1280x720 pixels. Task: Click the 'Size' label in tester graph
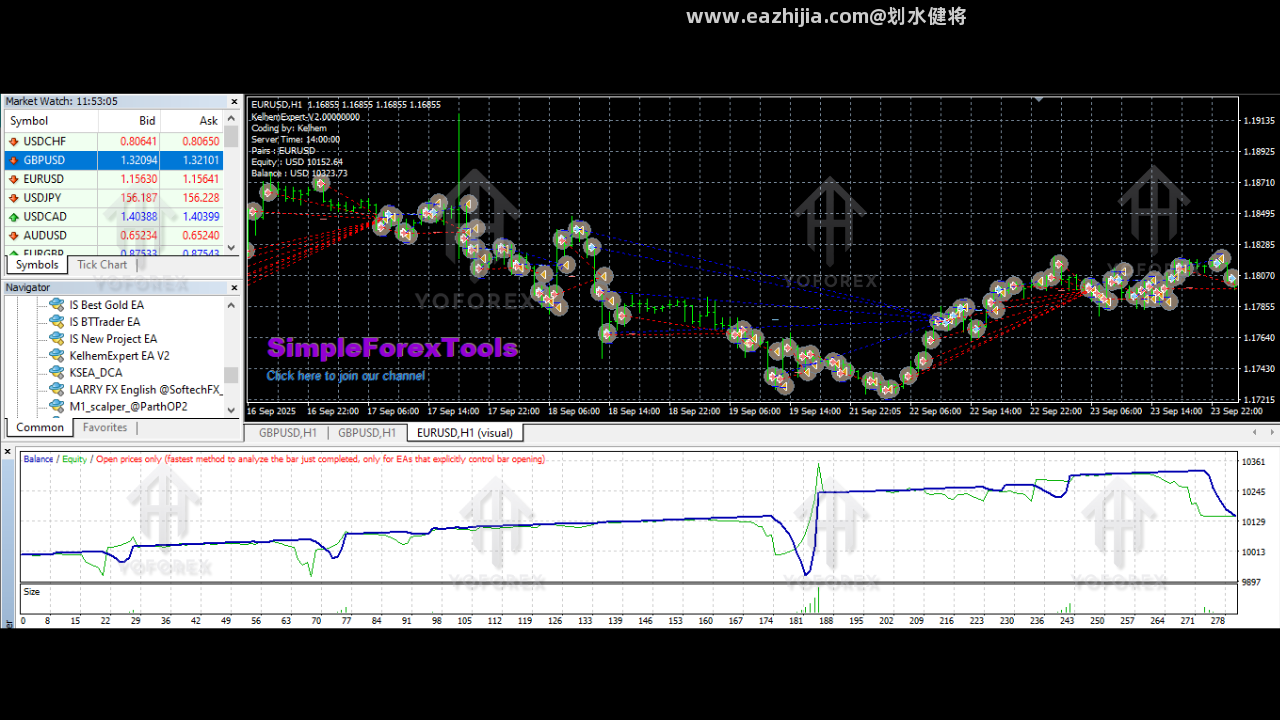pos(32,592)
